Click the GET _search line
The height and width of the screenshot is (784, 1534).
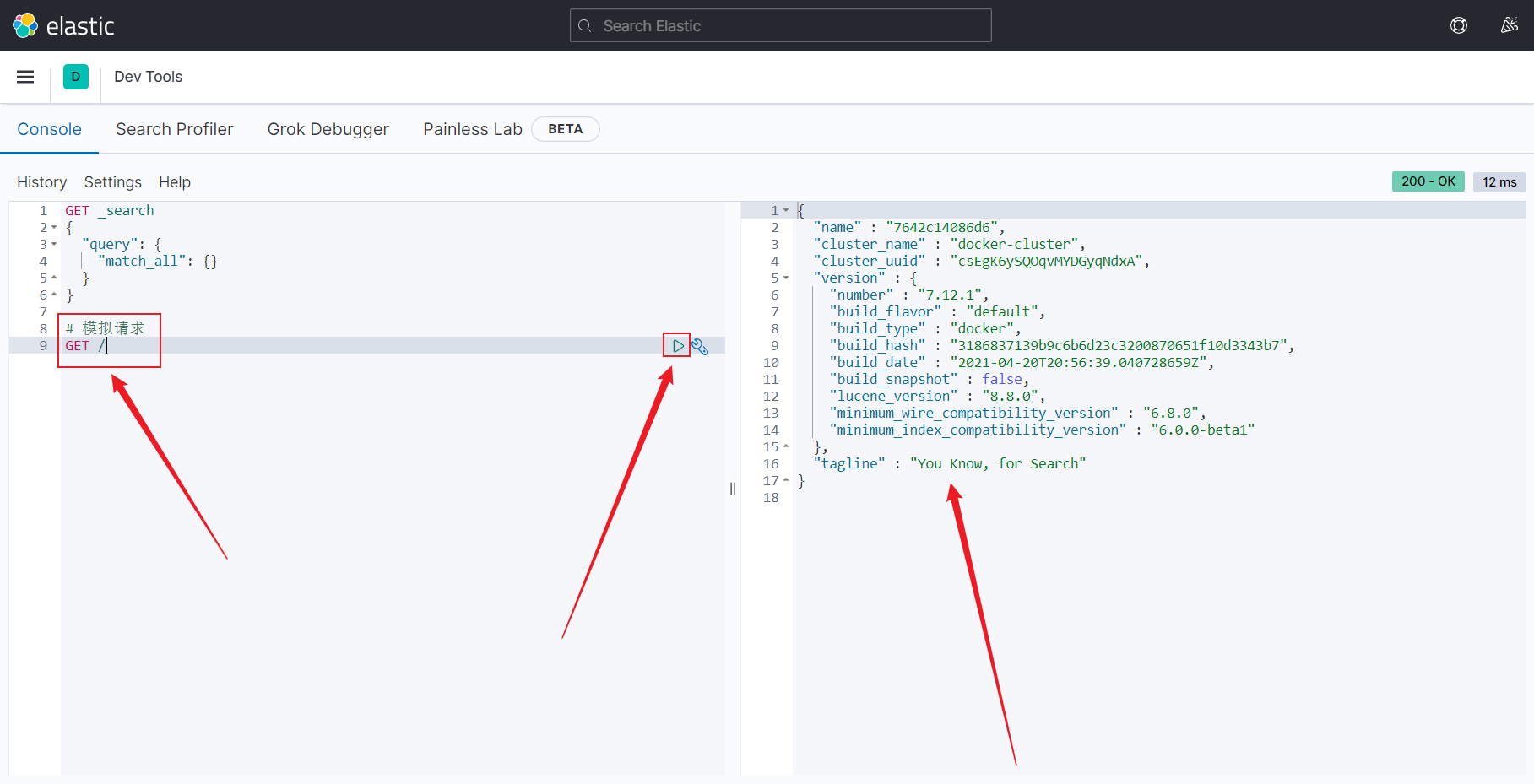point(110,210)
